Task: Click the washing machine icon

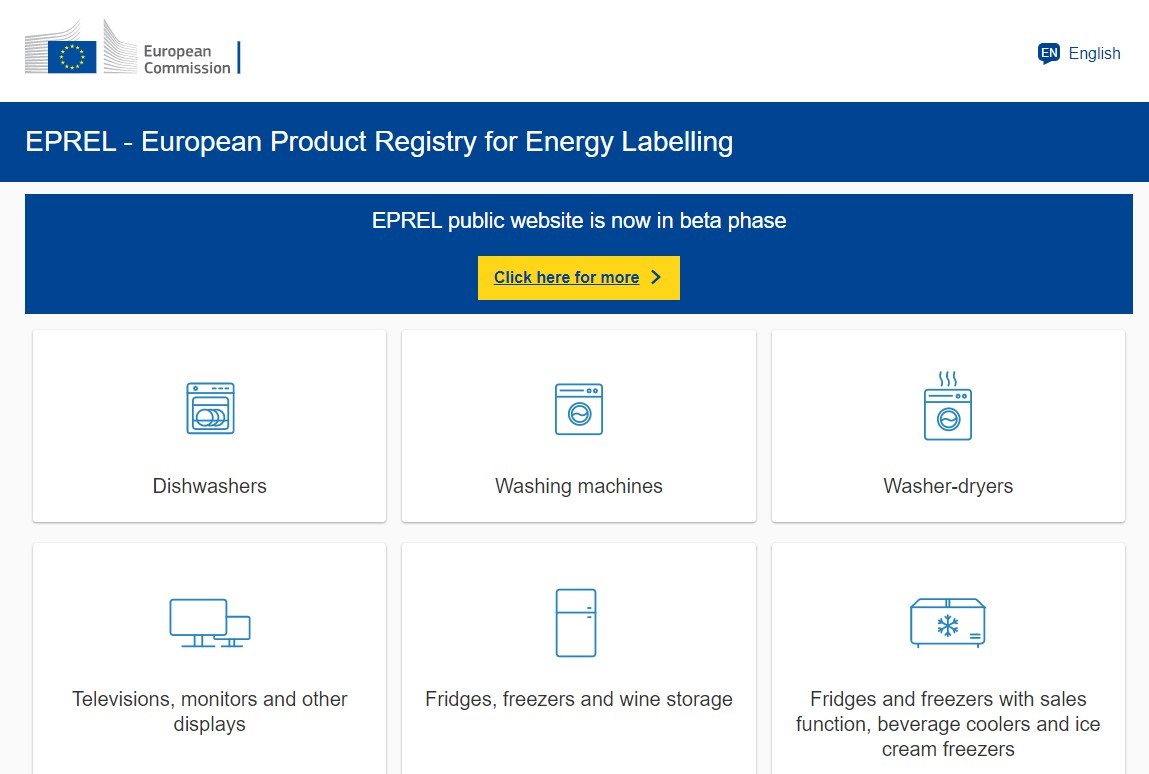Action: tap(579, 409)
